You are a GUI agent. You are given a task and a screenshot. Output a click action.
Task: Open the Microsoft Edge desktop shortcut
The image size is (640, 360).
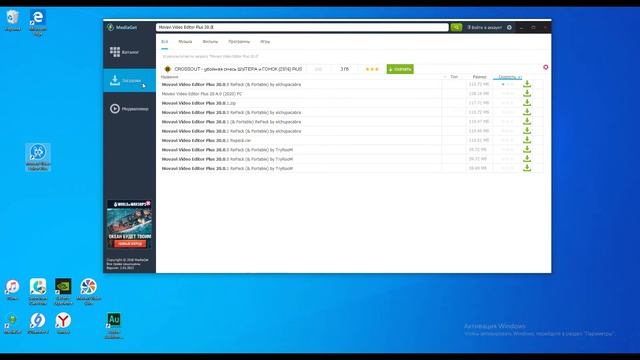tap(38, 22)
